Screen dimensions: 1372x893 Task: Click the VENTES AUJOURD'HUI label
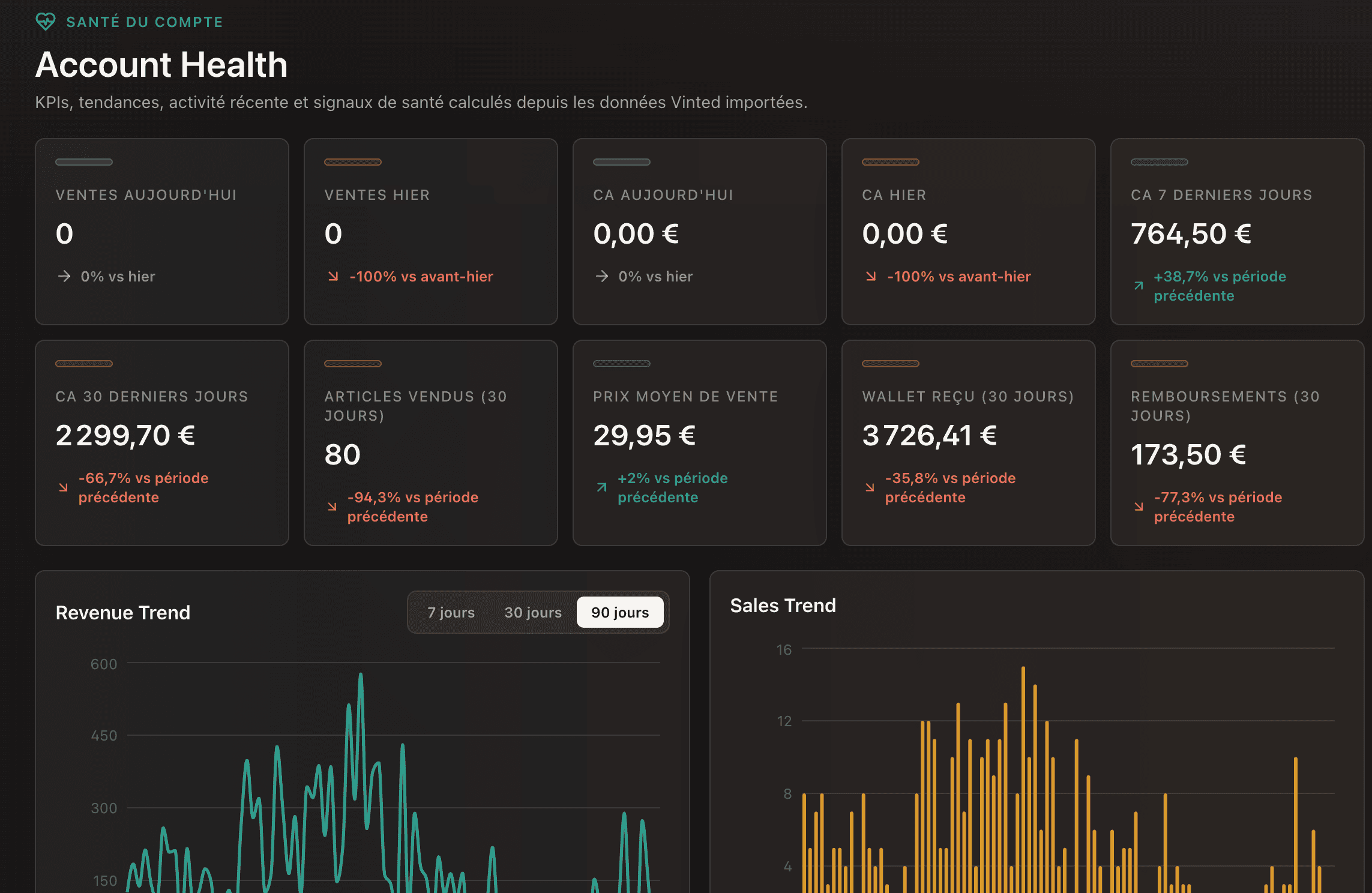[146, 195]
